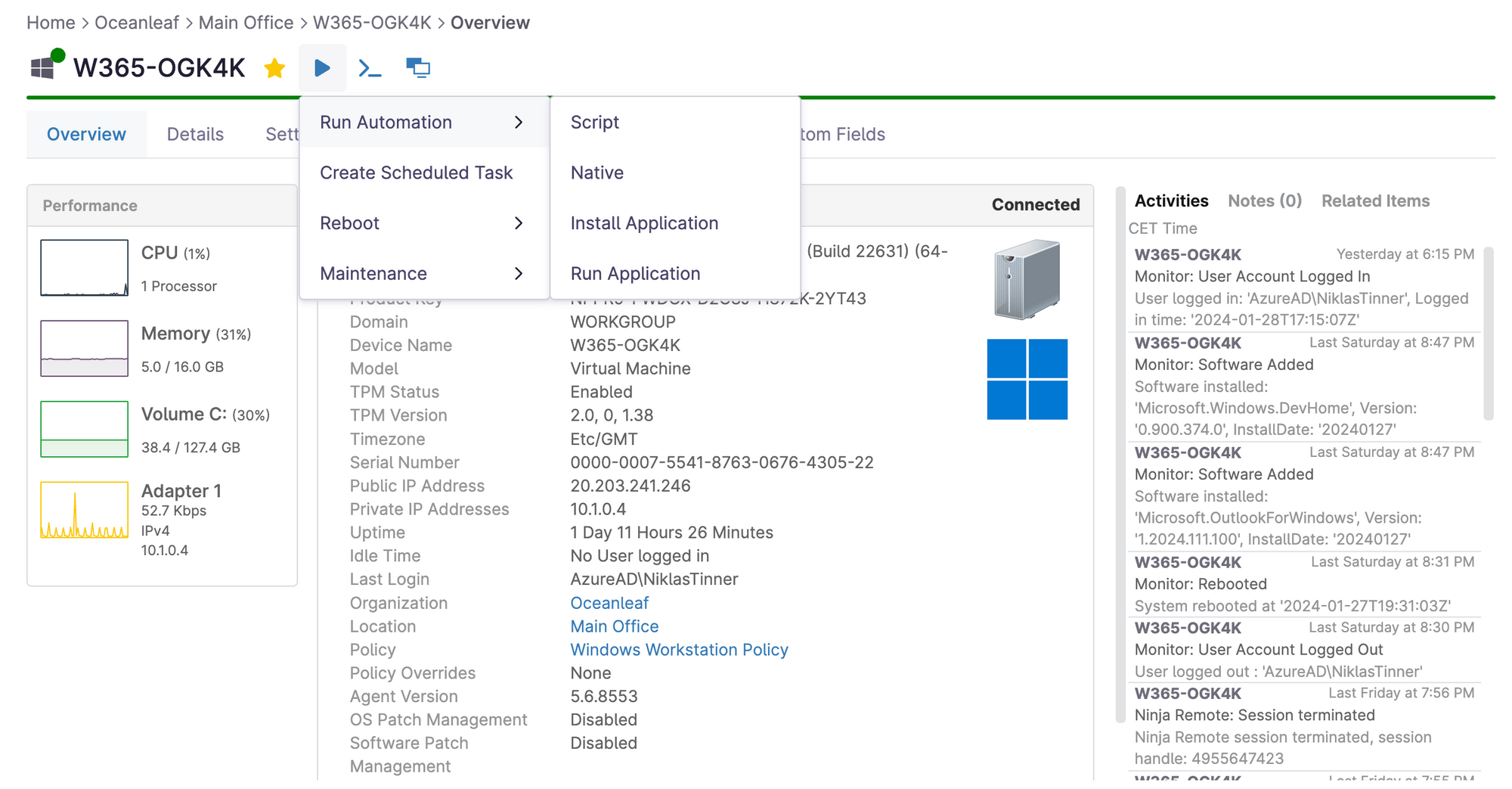Click the uptime value 1 Day 11 Hours

[x=671, y=533]
